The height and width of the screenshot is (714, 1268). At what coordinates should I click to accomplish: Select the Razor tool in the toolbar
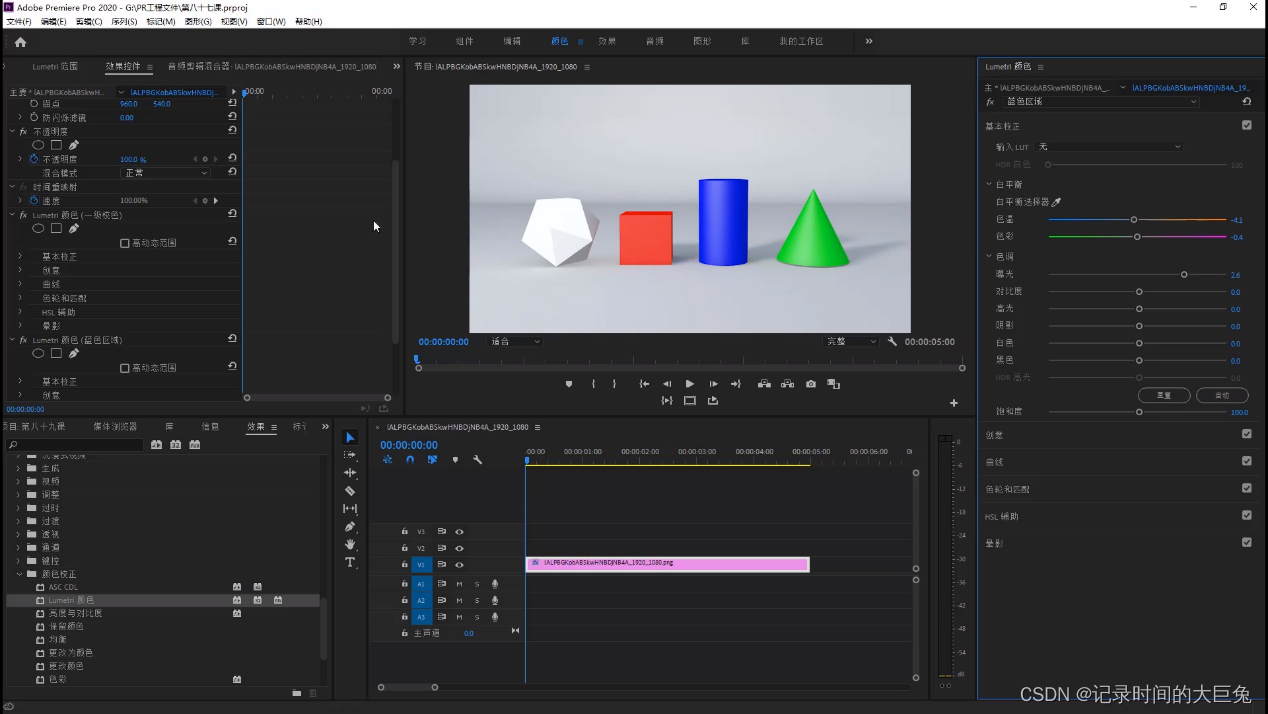(350, 491)
